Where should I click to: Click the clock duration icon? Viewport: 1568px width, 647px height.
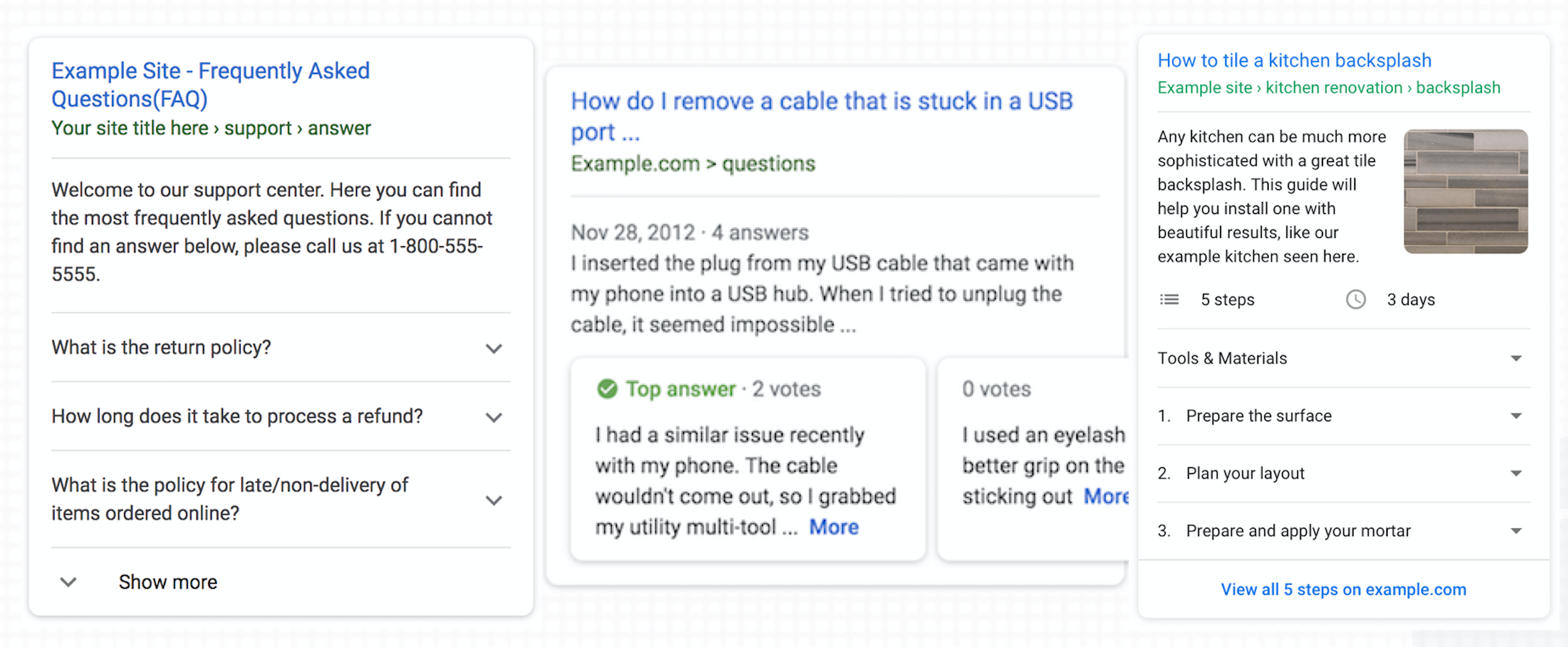click(x=1355, y=299)
